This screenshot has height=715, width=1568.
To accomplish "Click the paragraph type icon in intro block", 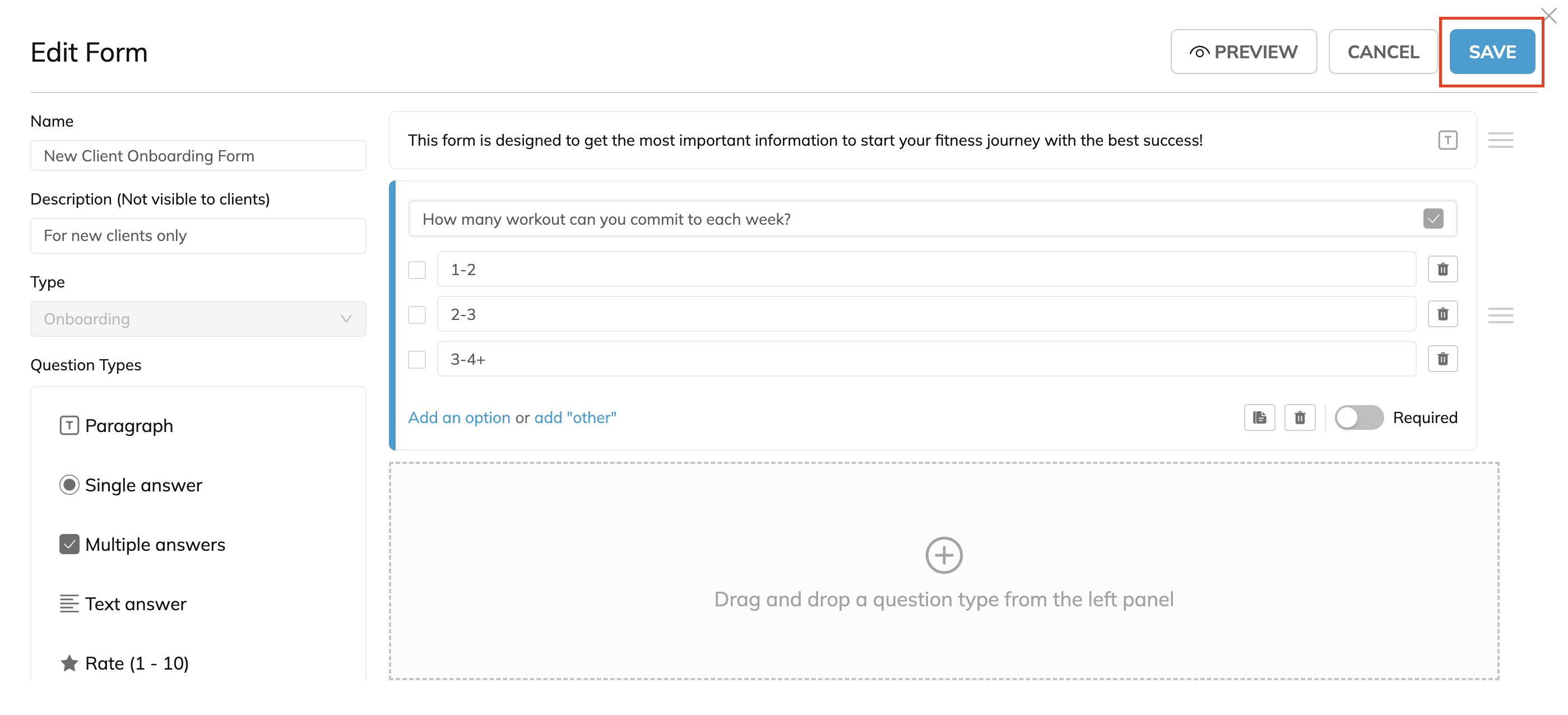I will click(1448, 140).
